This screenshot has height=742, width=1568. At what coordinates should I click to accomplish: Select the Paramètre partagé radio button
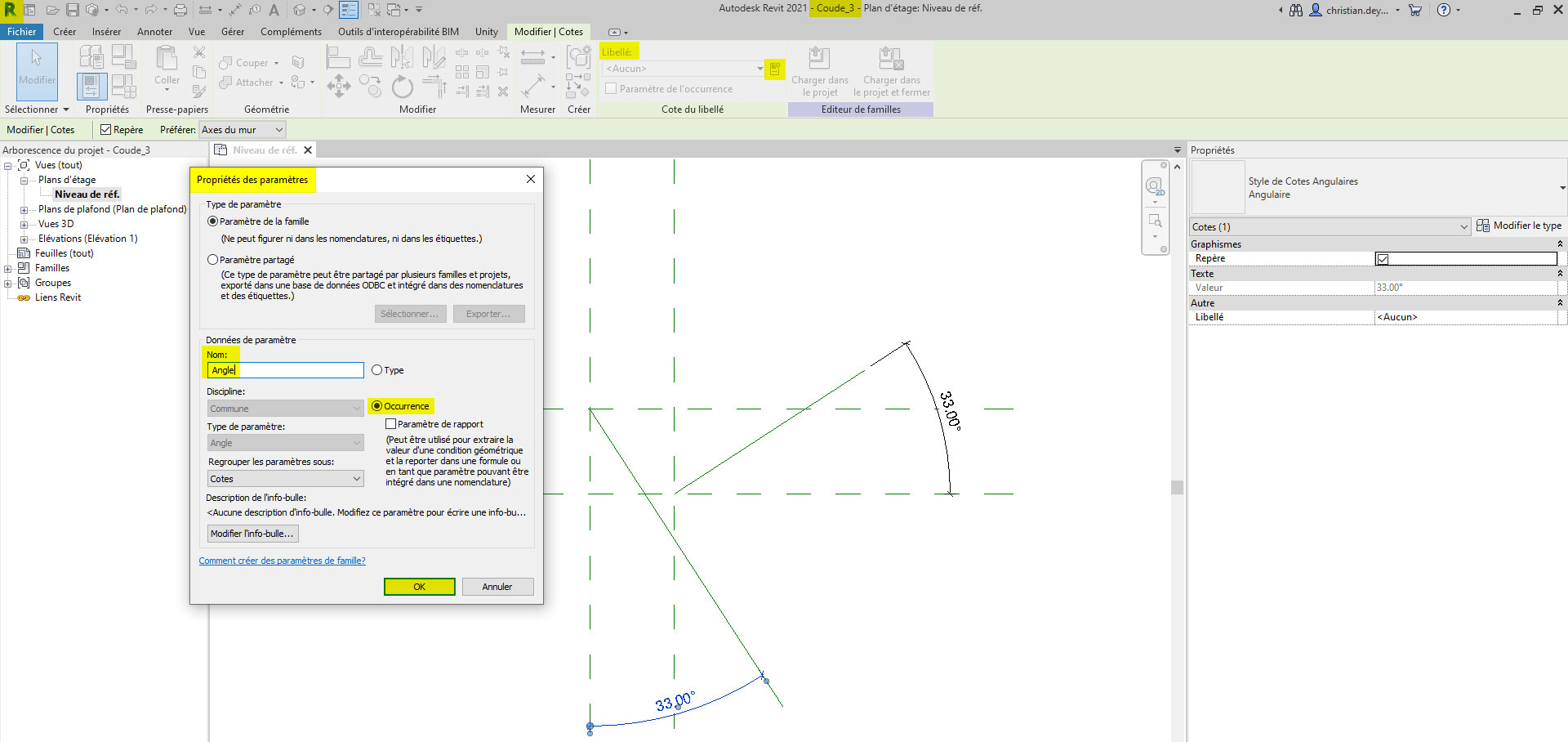(x=212, y=259)
